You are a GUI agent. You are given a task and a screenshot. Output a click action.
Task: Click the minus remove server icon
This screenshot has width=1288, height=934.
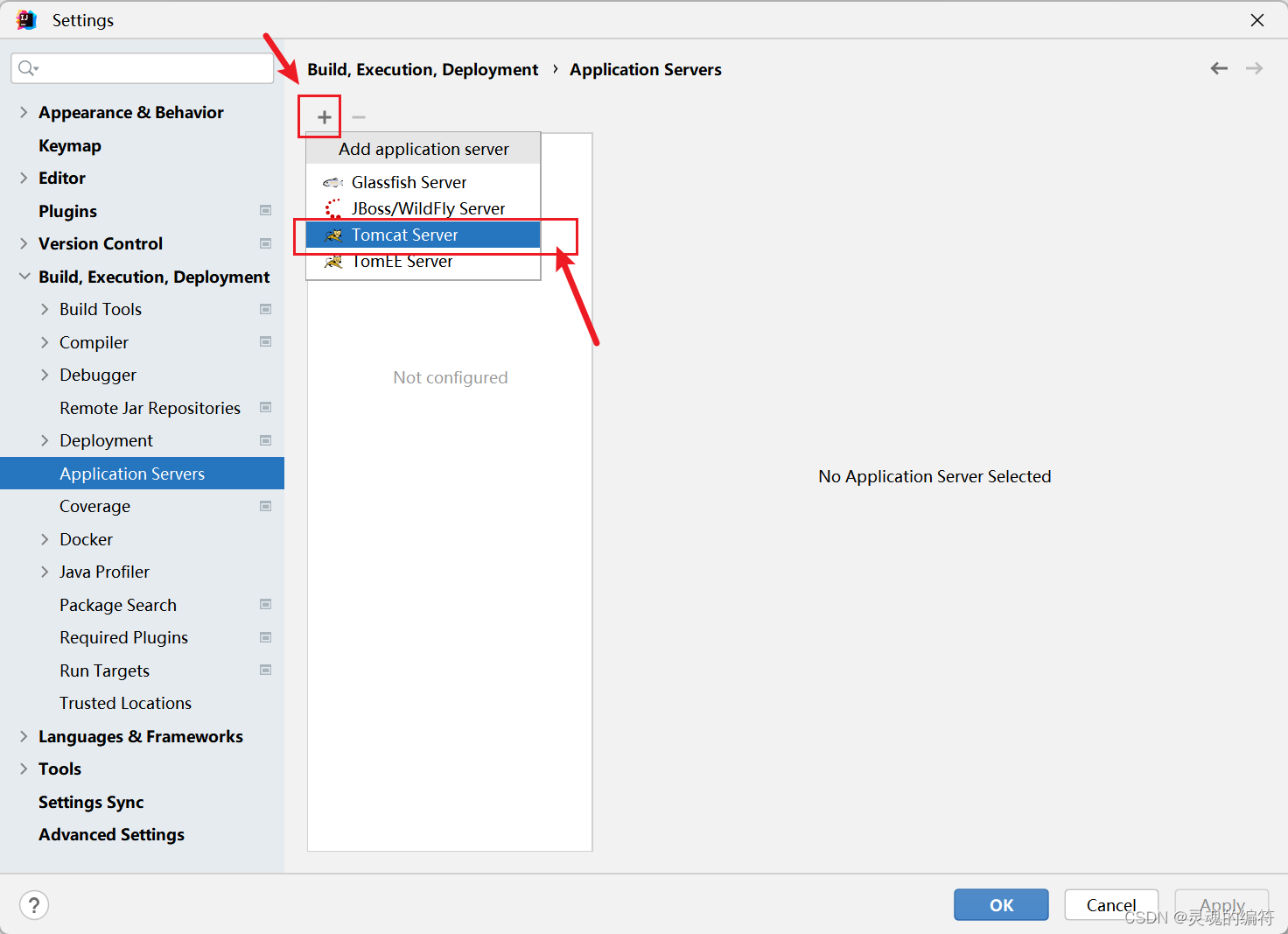click(359, 117)
